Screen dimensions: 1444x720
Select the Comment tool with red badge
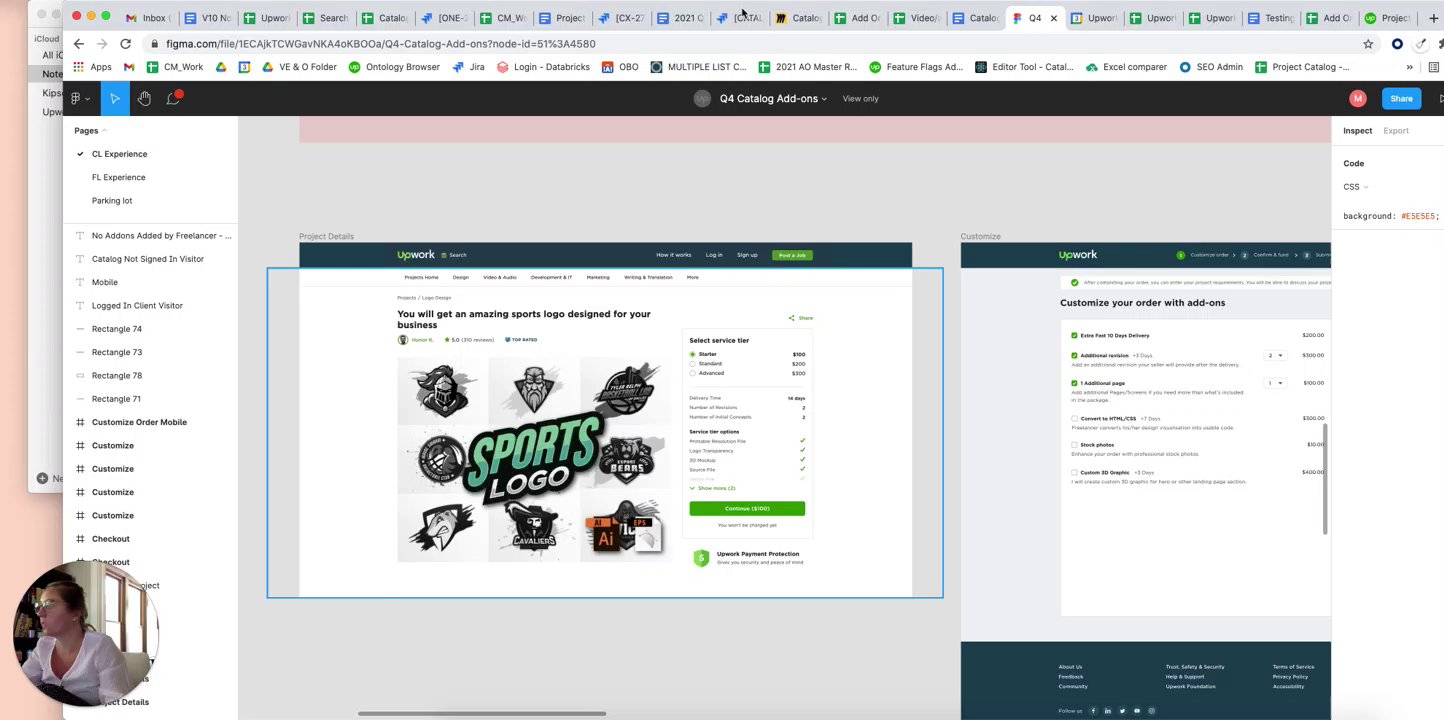pyautogui.click(x=174, y=97)
